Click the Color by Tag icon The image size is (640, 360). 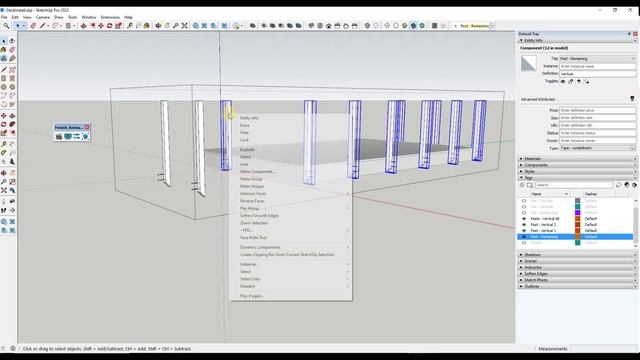point(627,185)
